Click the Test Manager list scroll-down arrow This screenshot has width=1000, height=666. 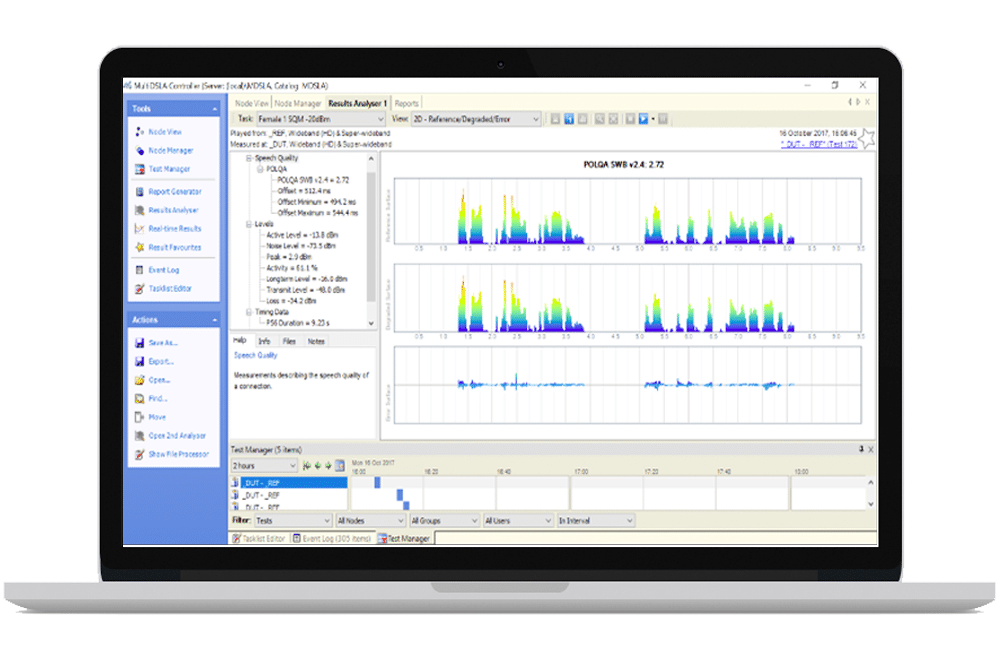(871, 504)
